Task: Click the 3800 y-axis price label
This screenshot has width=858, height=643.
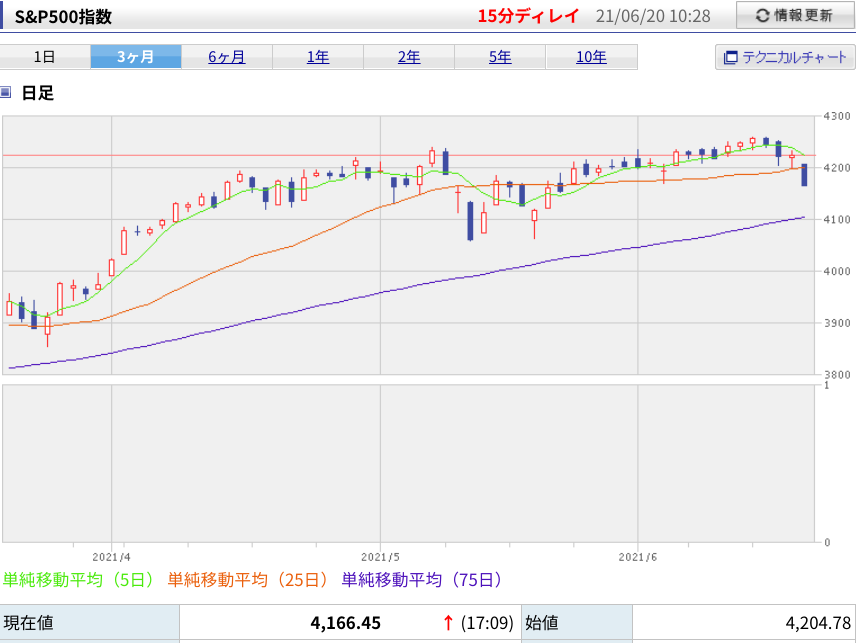Action: 837,375
